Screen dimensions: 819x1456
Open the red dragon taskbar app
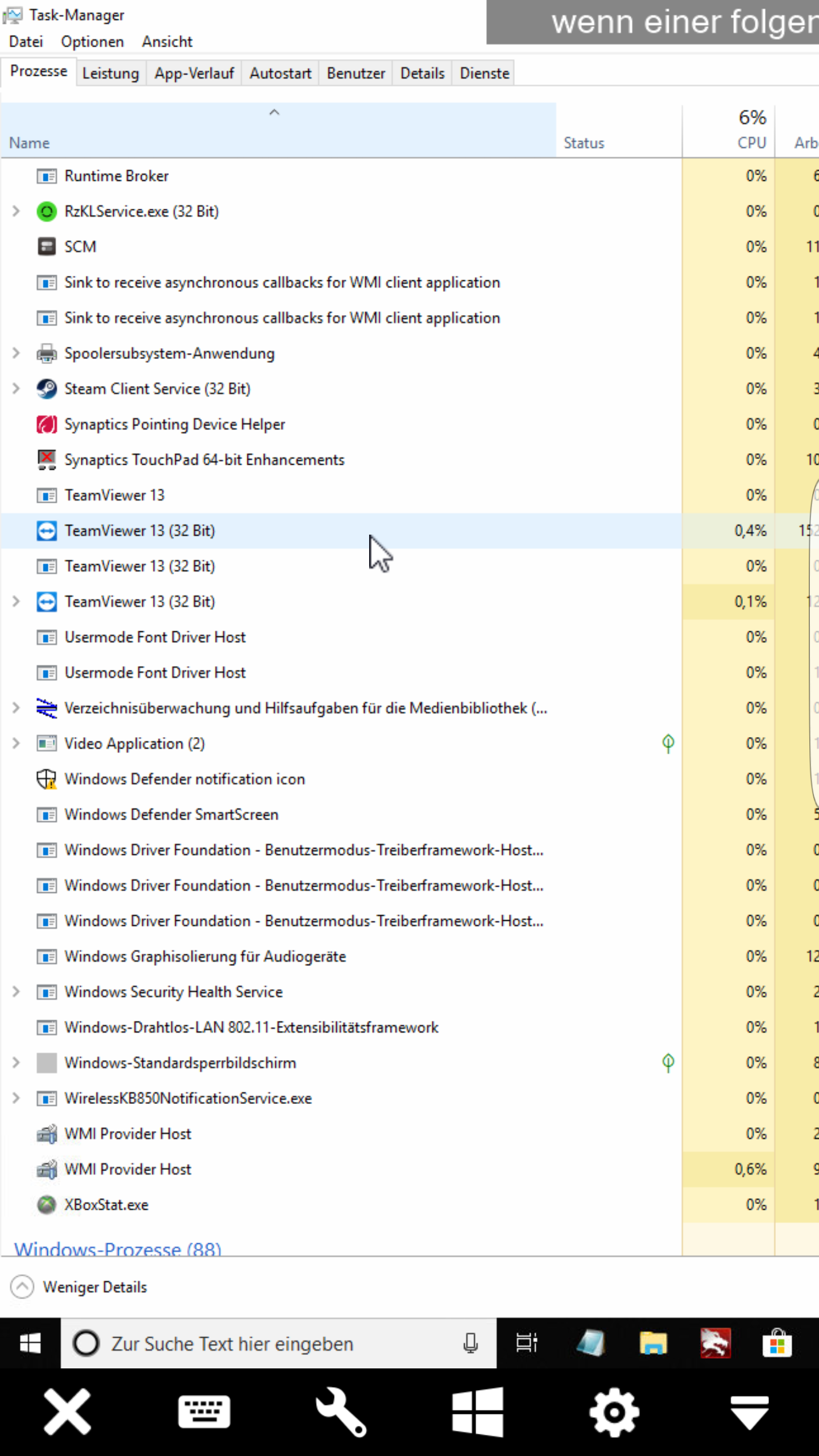click(x=715, y=1343)
